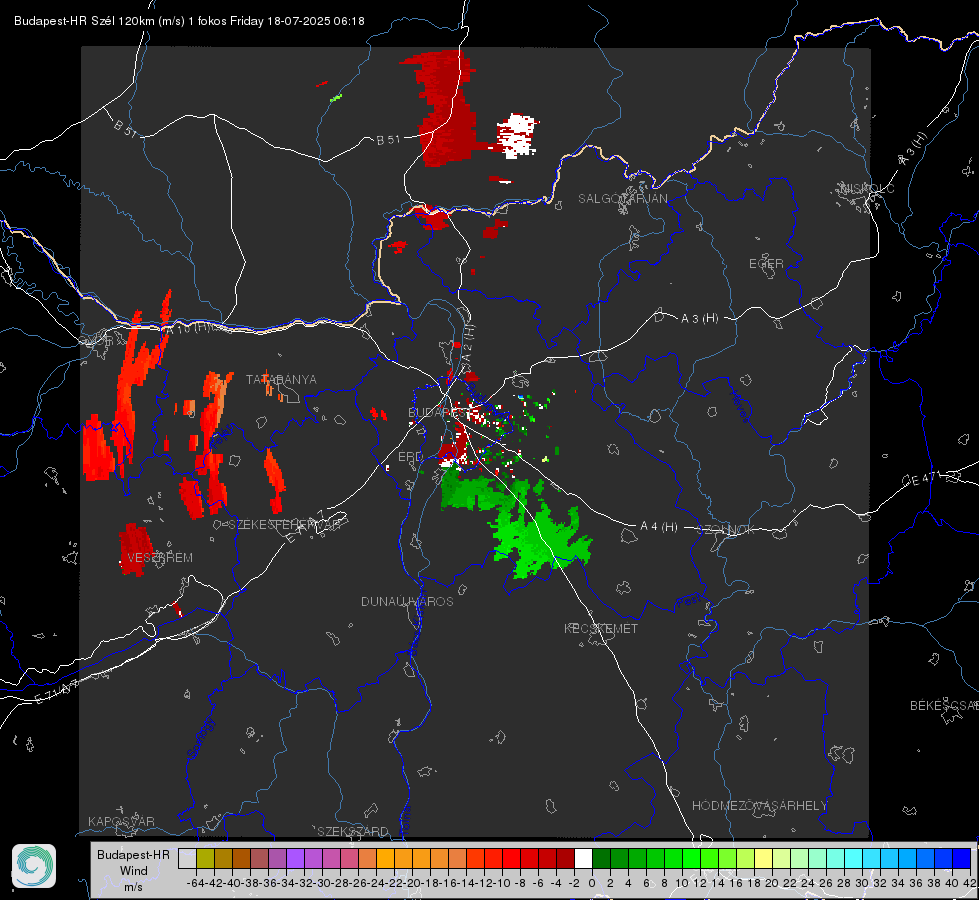Select the light gray first swatch in the legend
Image resolution: width=979 pixels, height=900 pixels.
click(187, 858)
